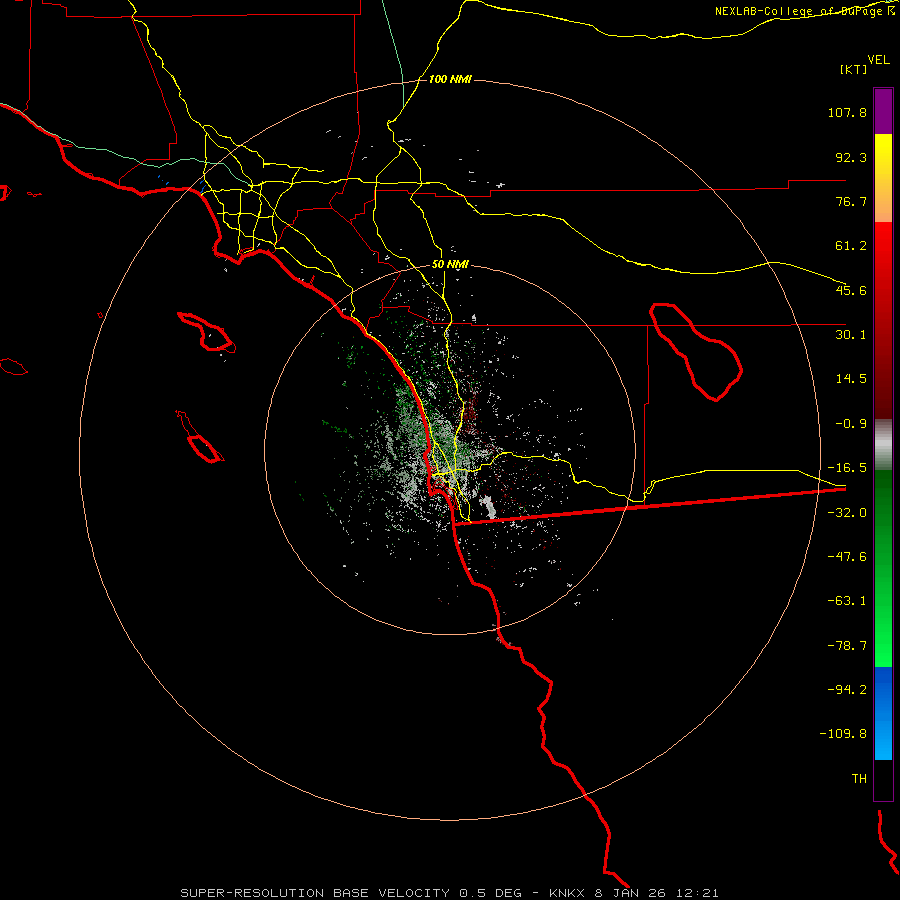Pick the purple segment of the velocity scale
This screenshot has width=900, height=900.
click(883, 111)
